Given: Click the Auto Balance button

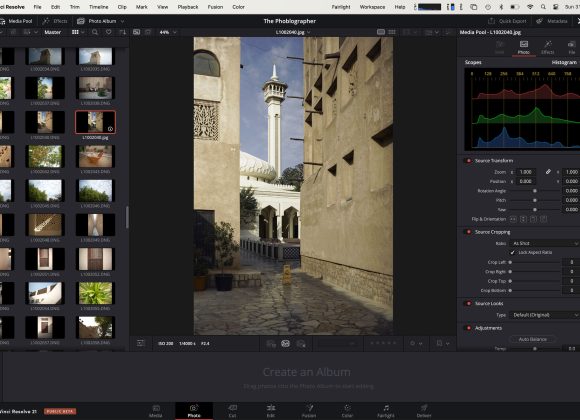Looking at the screenshot, I should 533,339.
